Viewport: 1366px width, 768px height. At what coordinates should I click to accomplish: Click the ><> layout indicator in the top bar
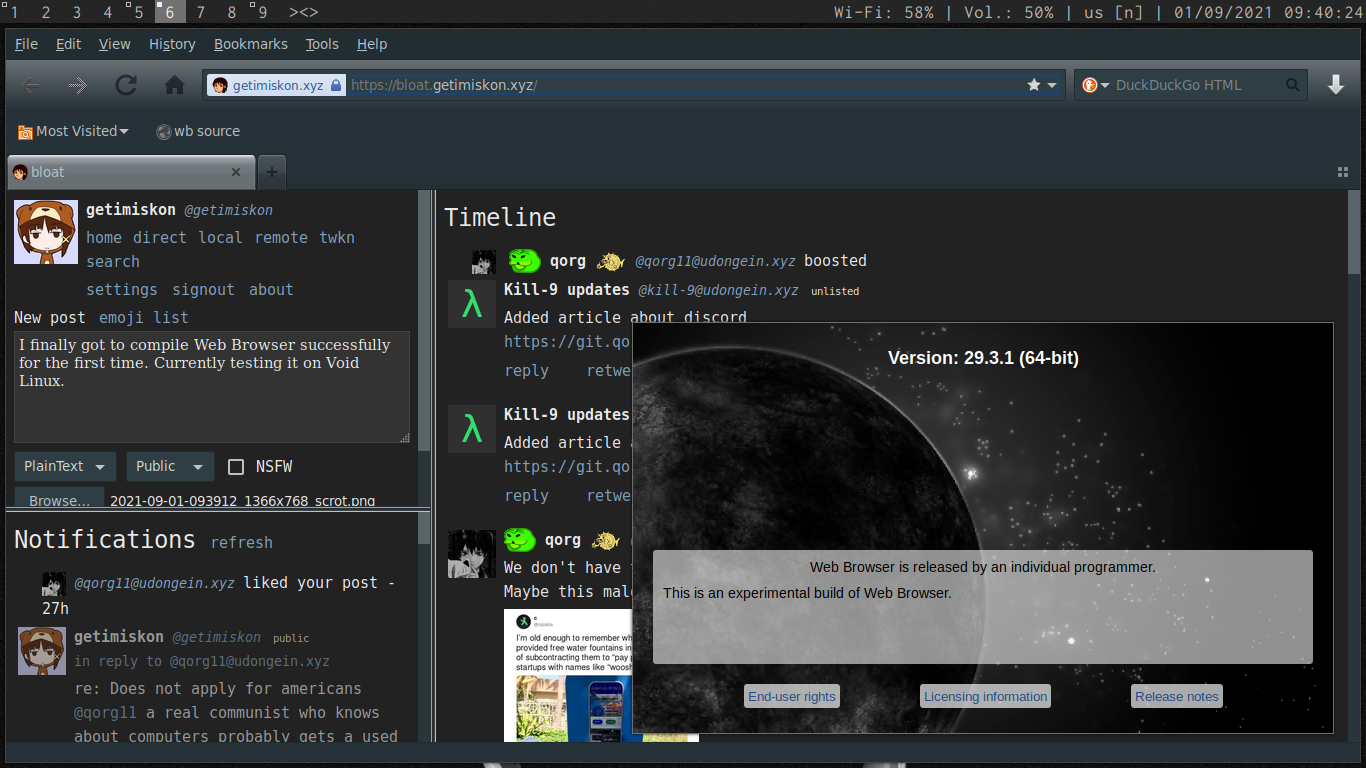click(304, 12)
